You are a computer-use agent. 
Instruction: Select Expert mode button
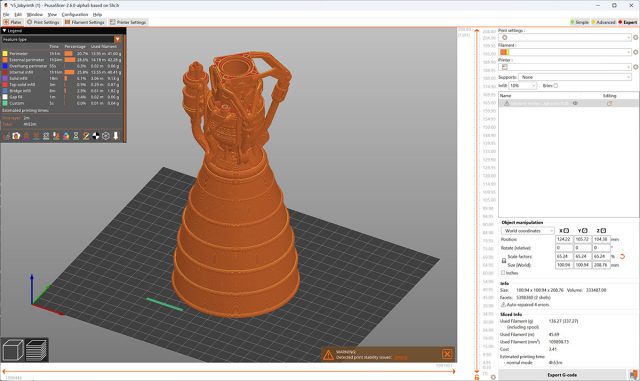tap(628, 22)
